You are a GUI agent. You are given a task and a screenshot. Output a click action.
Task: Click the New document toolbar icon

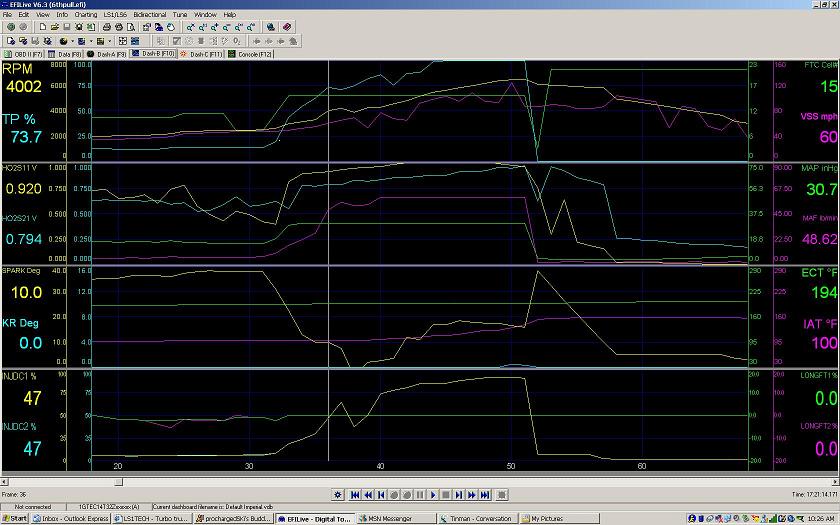click(43, 27)
